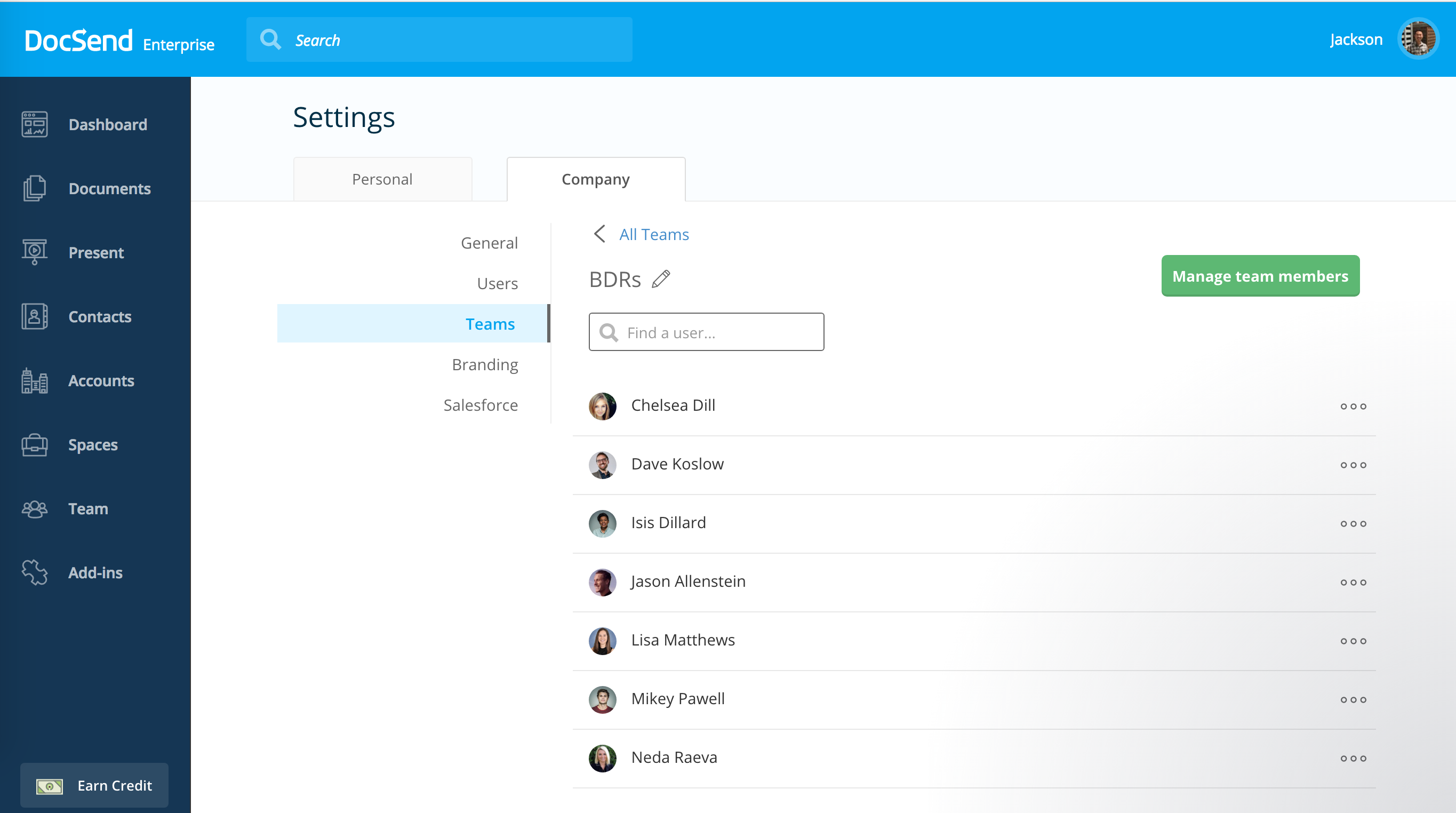The height and width of the screenshot is (813, 1456).
Task: Select Users in settings menu
Action: pyautogui.click(x=498, y=283)
